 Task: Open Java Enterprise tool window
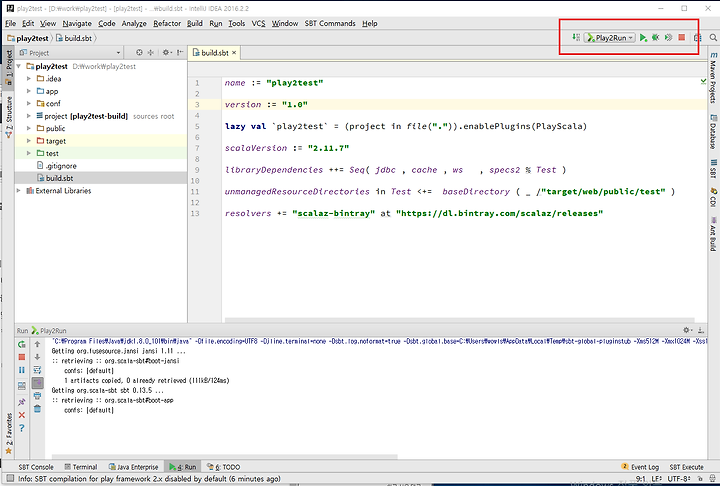pyautogui.click(x=133, y=467)
